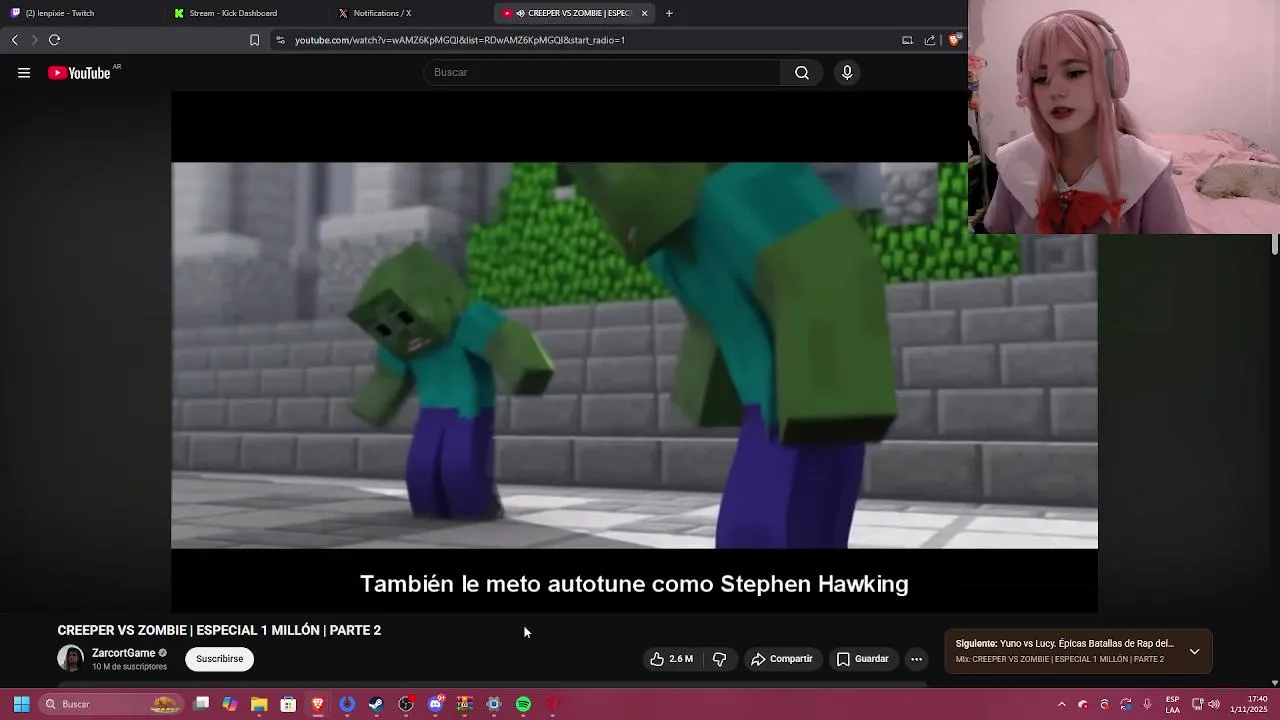Open Spotify from the taskbar
The width and height of the screenshot is (1280, 720).
coord(523,704)
